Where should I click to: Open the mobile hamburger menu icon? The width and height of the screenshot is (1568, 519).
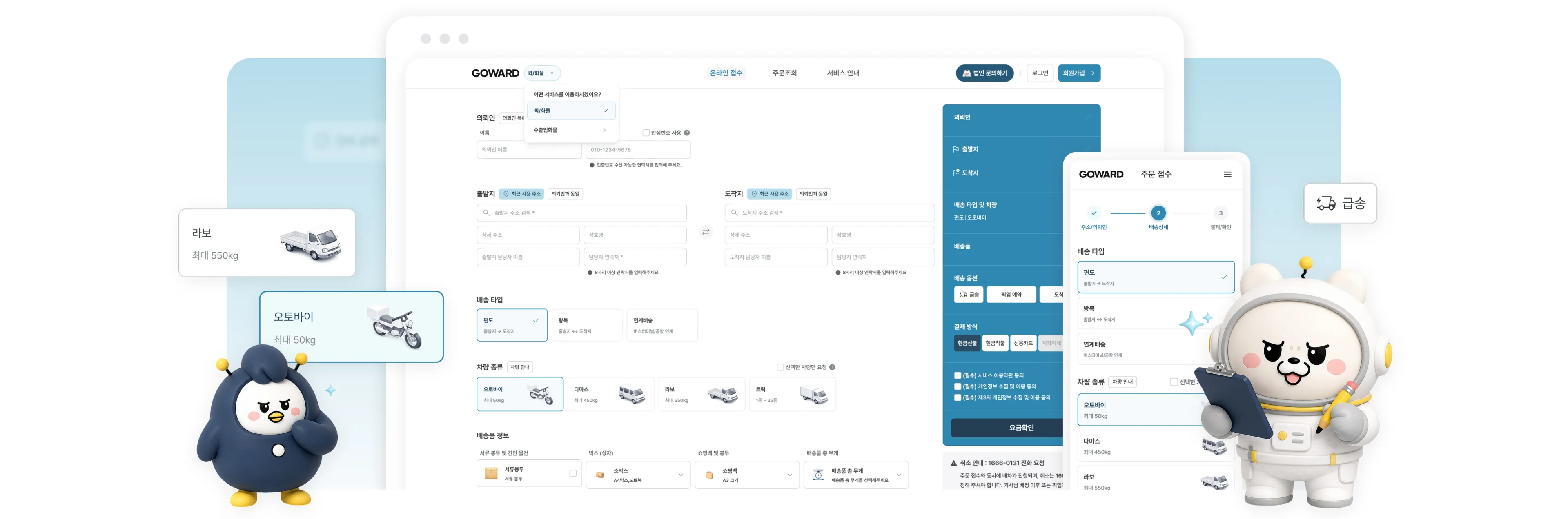click(1227, 175)
